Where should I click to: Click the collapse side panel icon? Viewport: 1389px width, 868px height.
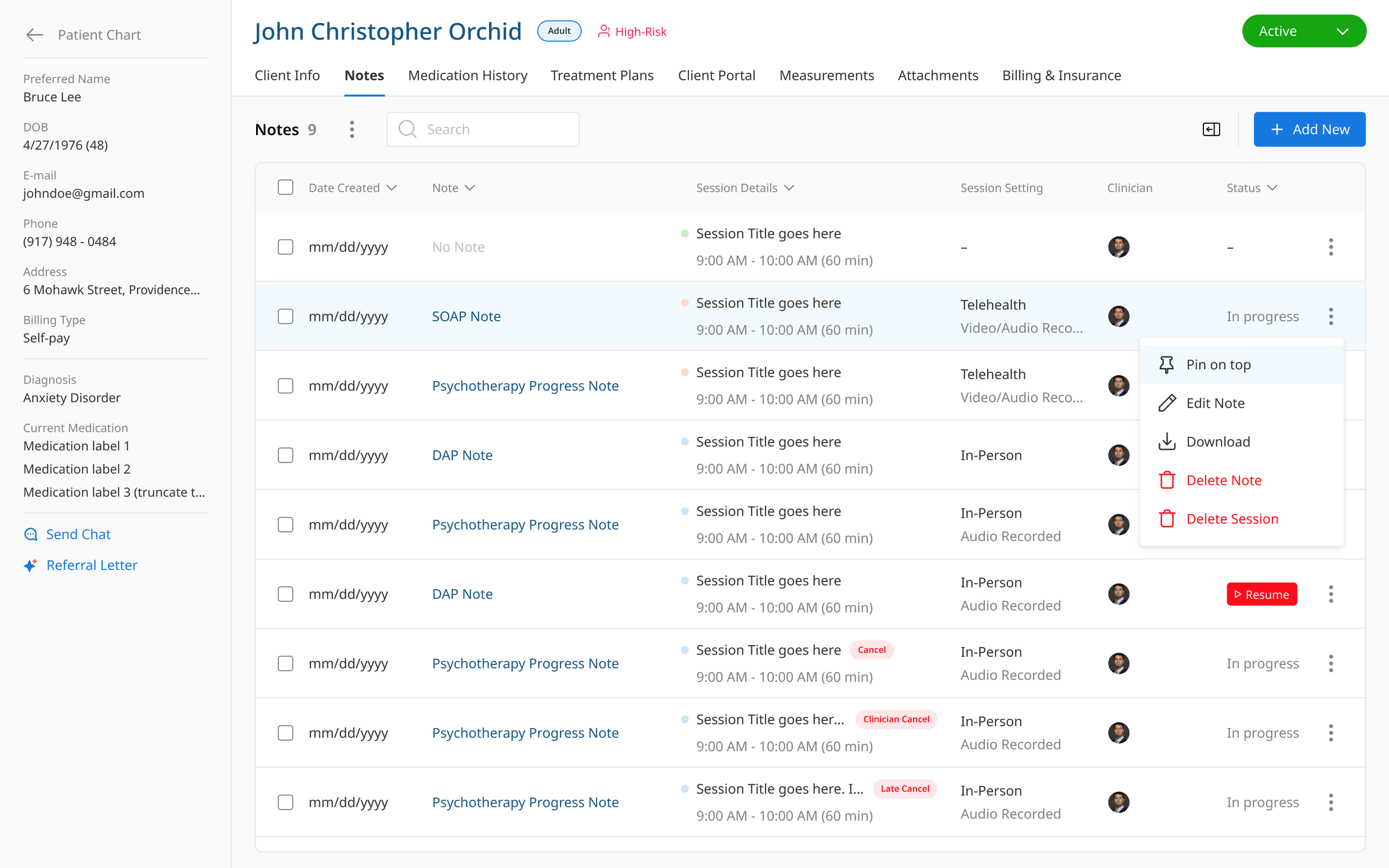click(x=1211, y=129)
